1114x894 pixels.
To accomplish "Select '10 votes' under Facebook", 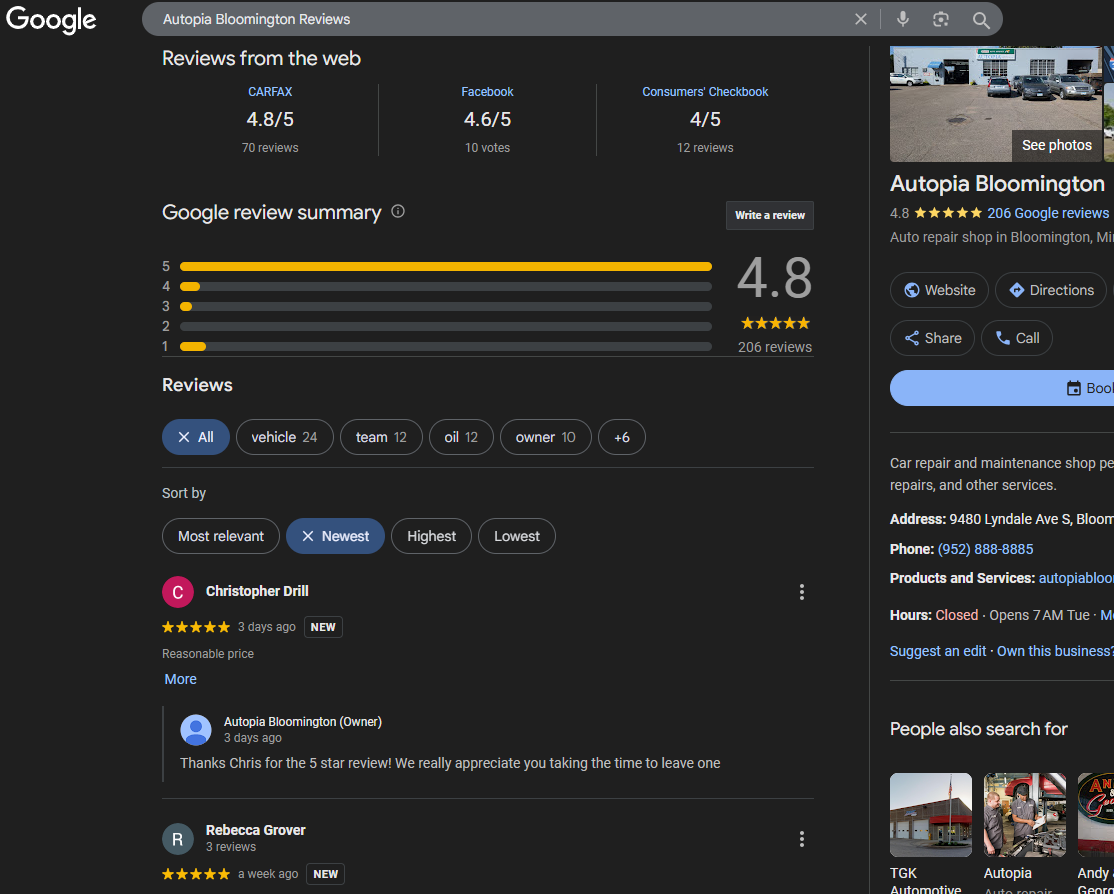I will click(487, 148).
